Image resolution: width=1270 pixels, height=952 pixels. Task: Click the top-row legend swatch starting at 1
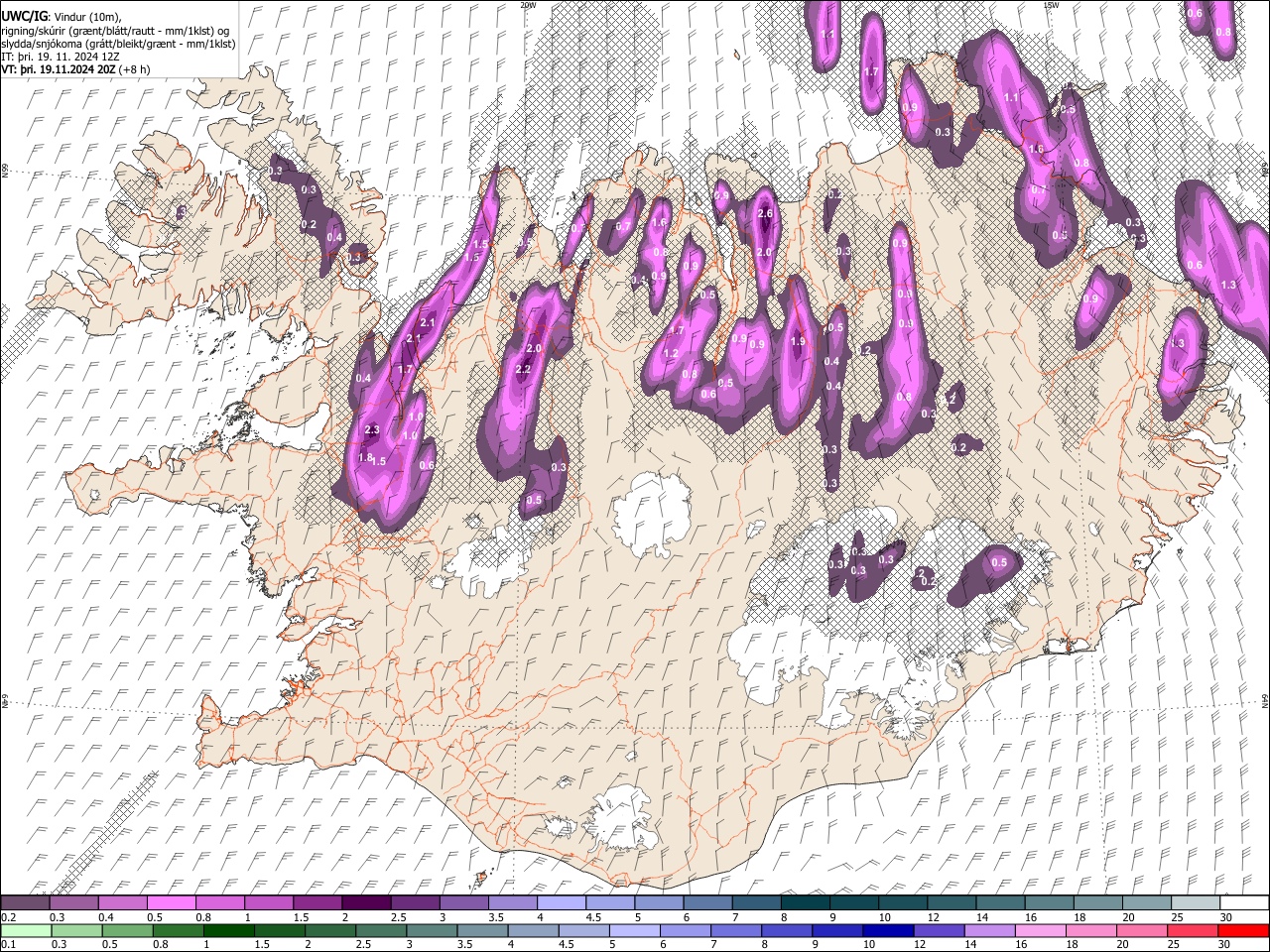pos(268,903)
